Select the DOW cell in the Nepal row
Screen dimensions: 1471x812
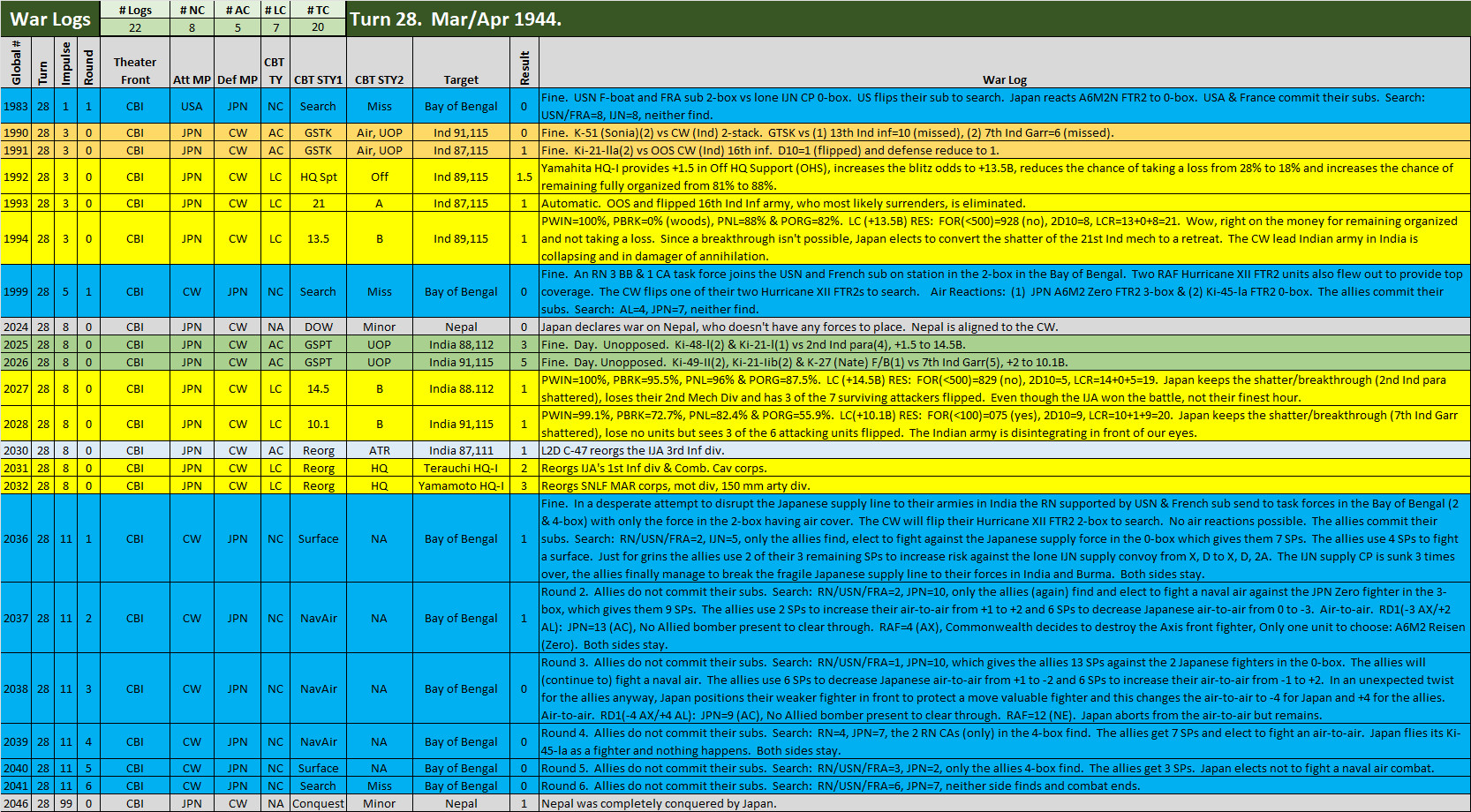[x=318, y=327]
